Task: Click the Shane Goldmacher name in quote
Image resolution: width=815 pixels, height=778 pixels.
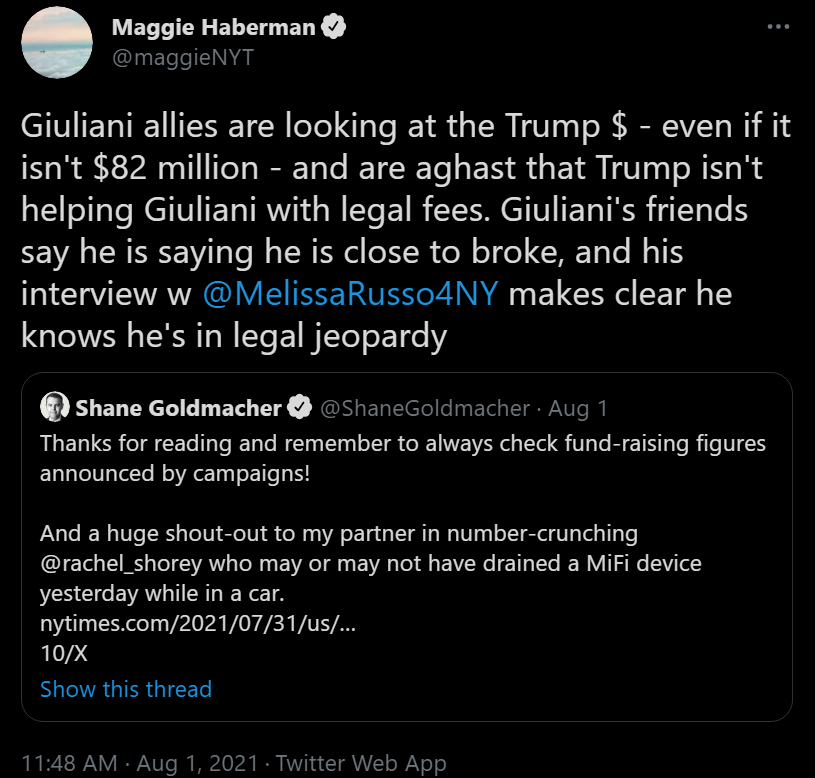Action: 176,407
